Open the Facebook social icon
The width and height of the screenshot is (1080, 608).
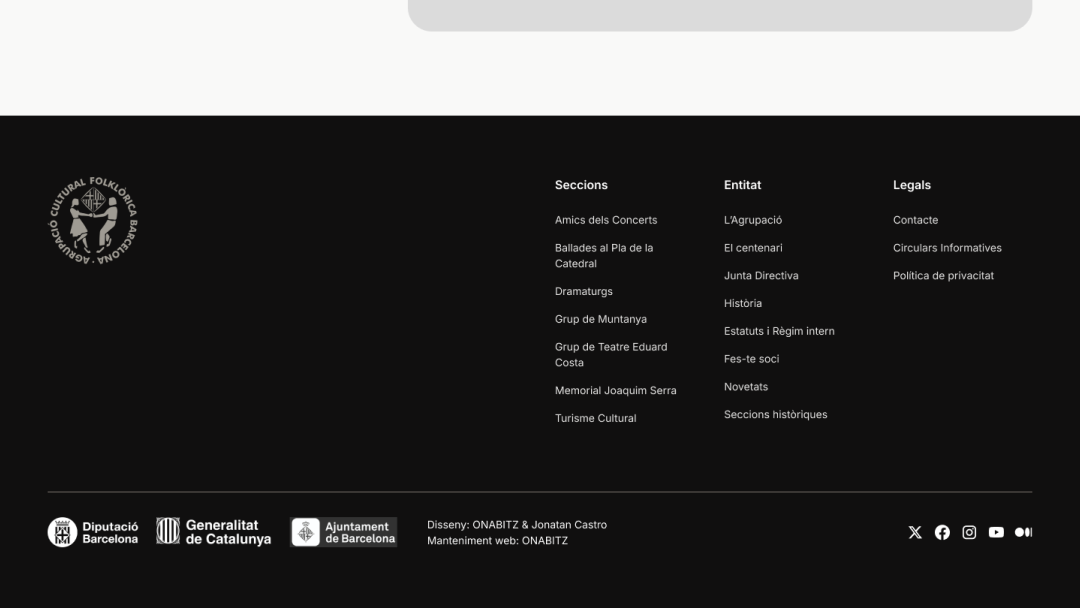point(942,532)
